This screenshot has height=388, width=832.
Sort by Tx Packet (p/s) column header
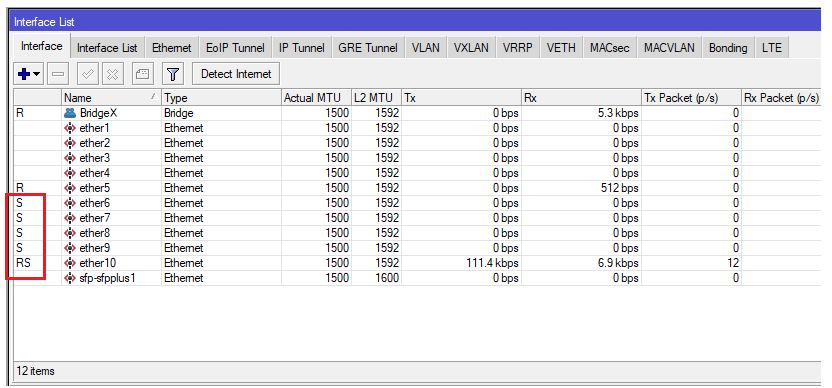pos(691,98)
